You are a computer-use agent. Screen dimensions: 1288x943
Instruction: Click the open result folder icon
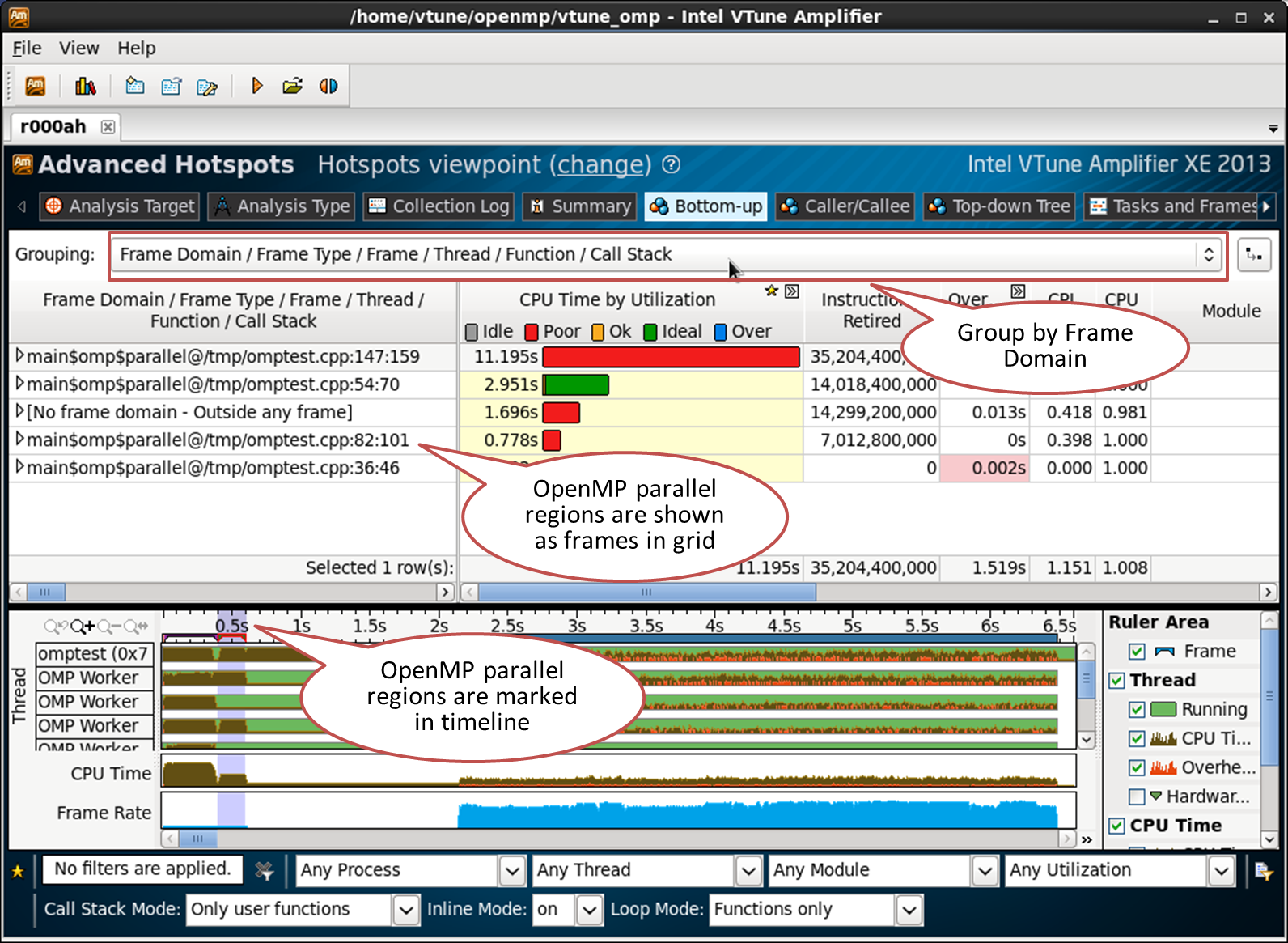293,86
